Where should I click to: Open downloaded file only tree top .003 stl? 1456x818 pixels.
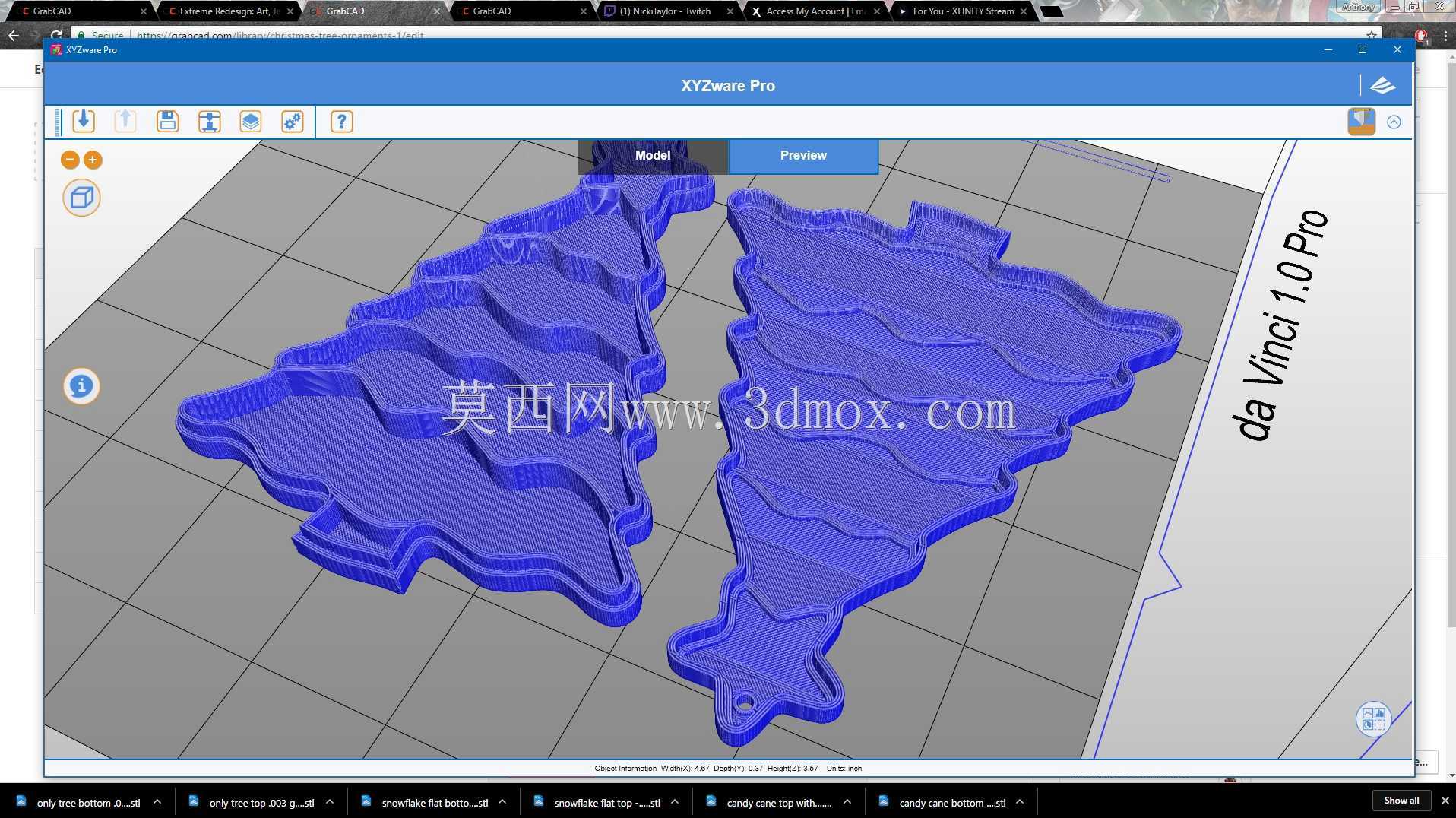[x=261, y=803]
